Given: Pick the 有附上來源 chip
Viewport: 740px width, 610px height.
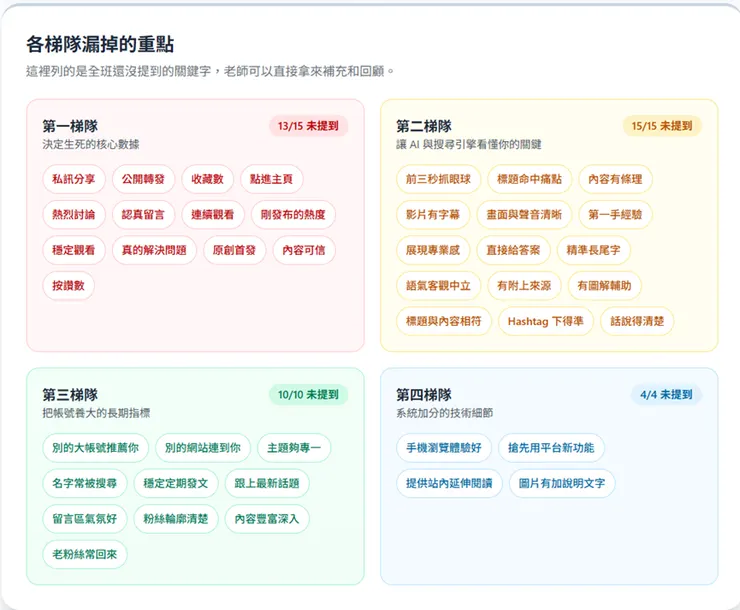Looking at the screenshot, I should [x=524, y=285].
